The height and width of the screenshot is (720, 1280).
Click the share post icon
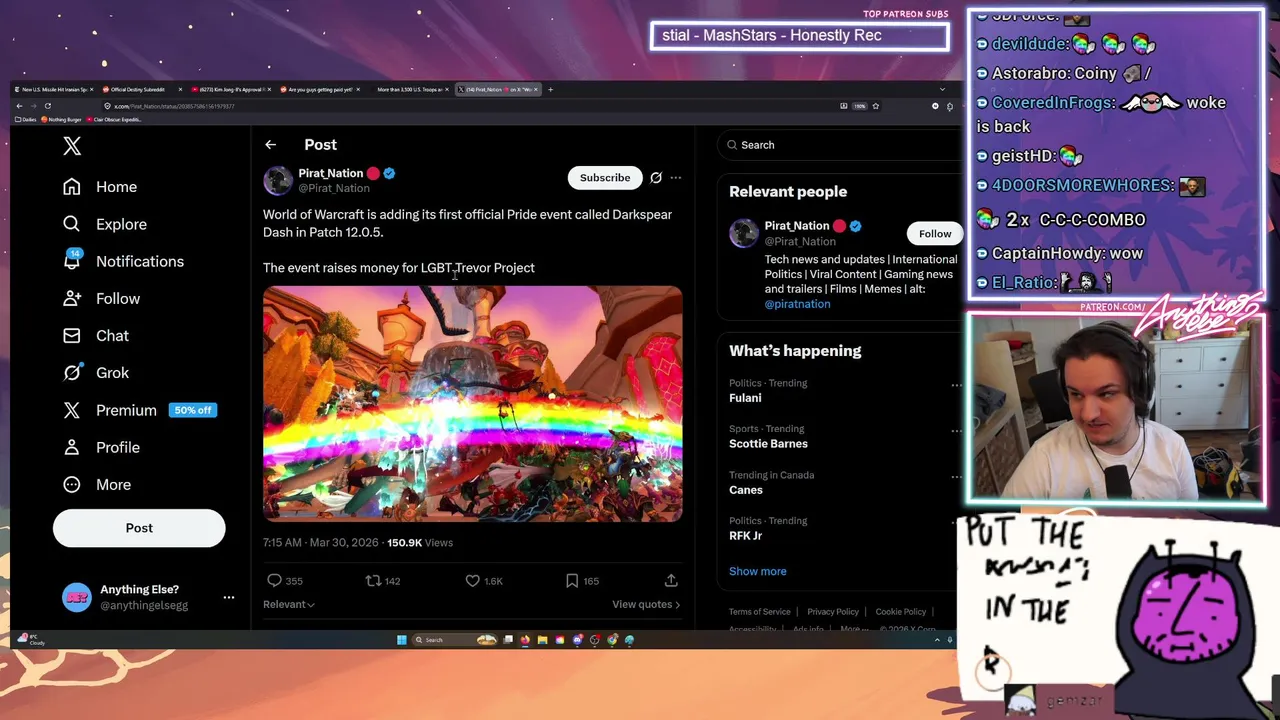point(671,580)
